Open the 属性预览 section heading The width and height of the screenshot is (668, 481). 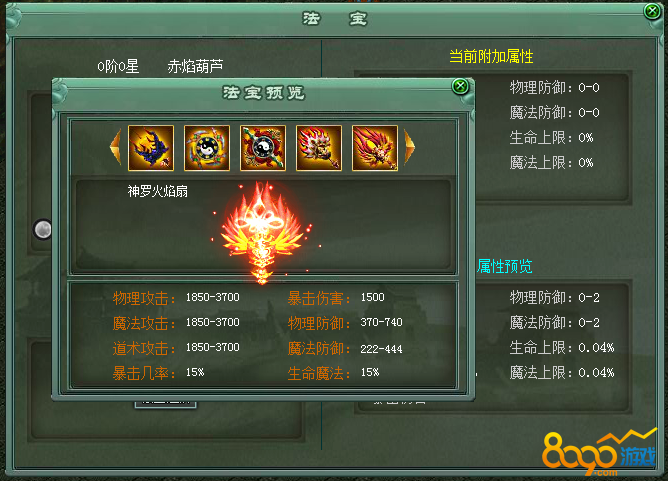tap(504, 266)
